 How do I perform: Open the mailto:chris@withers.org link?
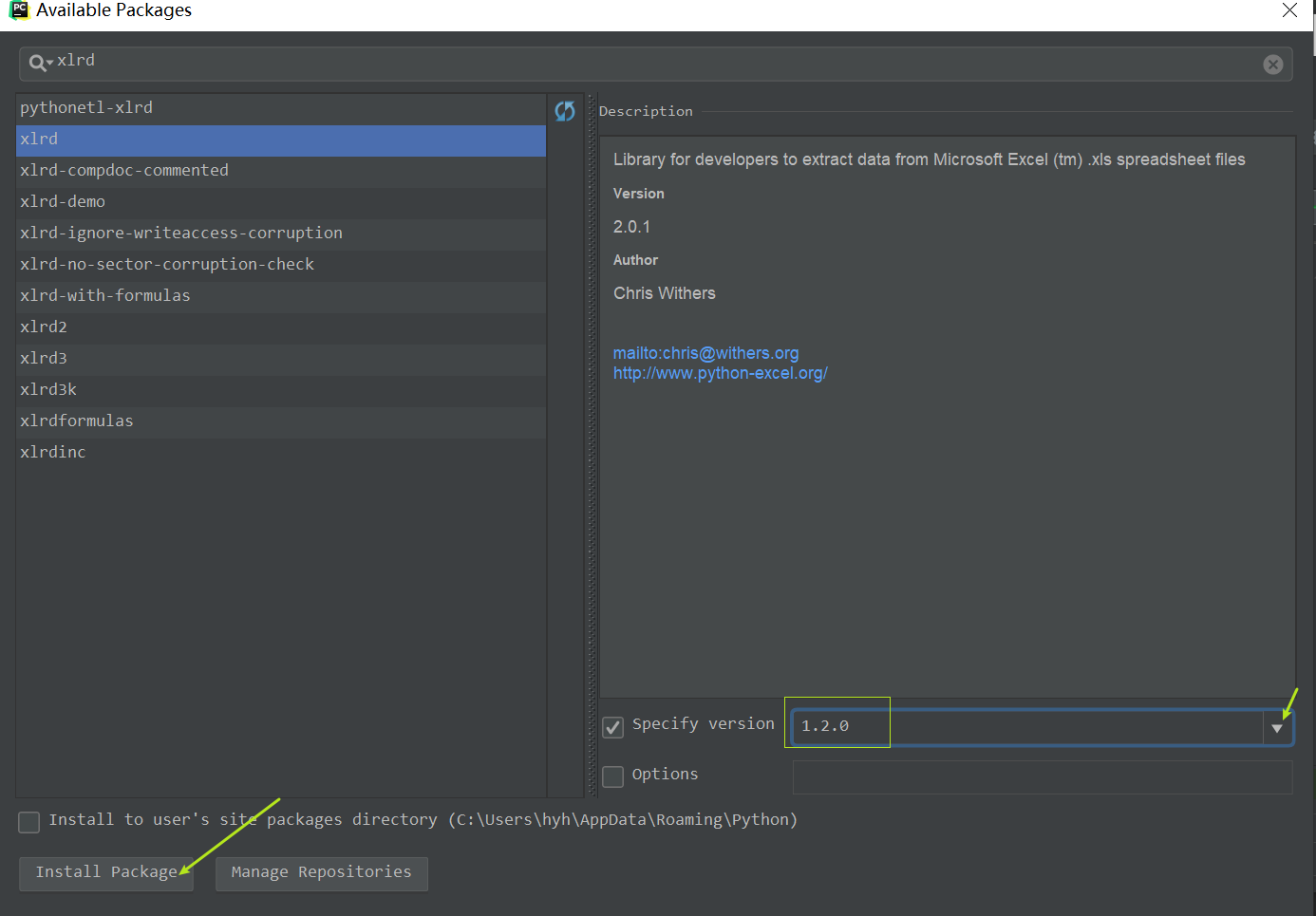pos(705,353)
